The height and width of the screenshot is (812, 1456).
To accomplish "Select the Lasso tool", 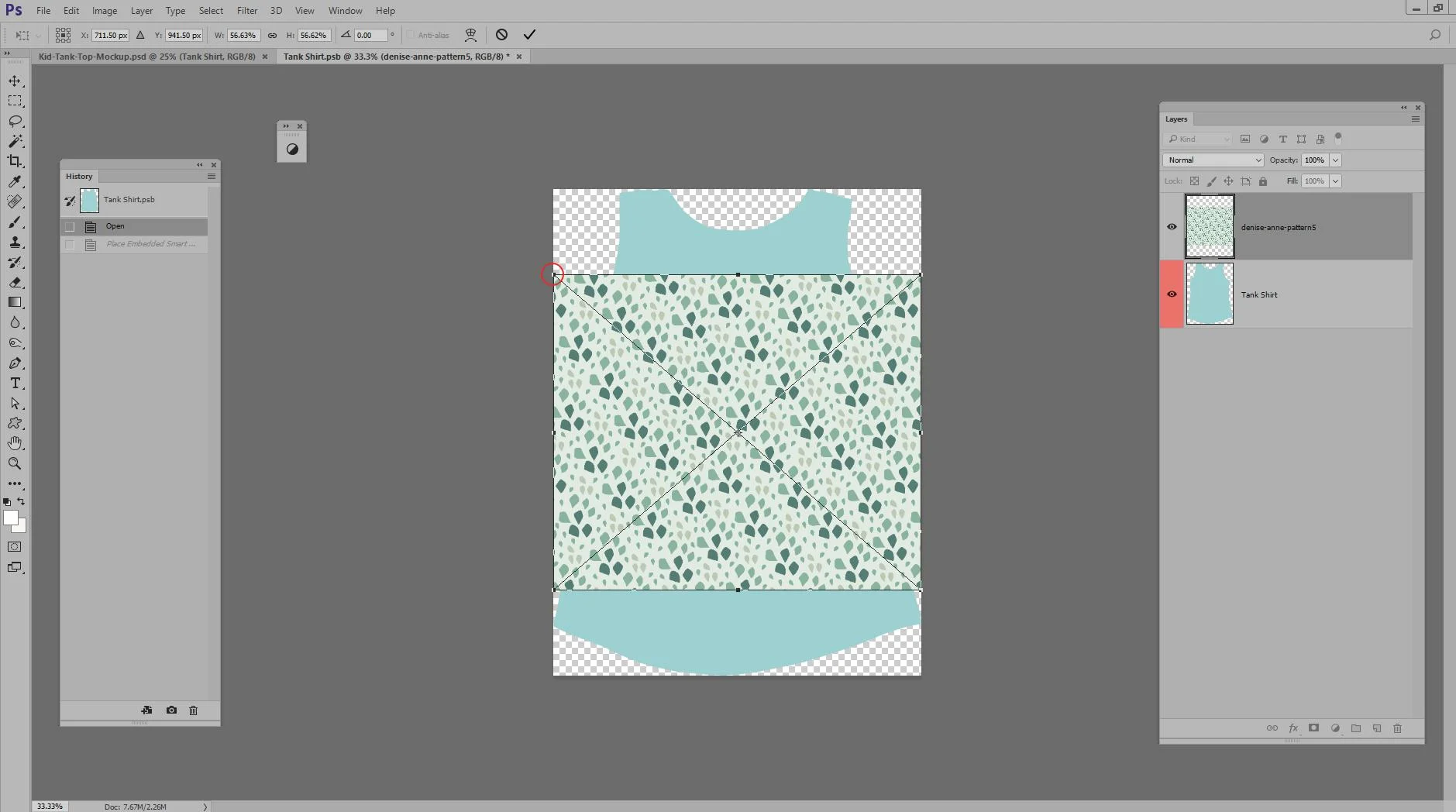I will 15,121.
